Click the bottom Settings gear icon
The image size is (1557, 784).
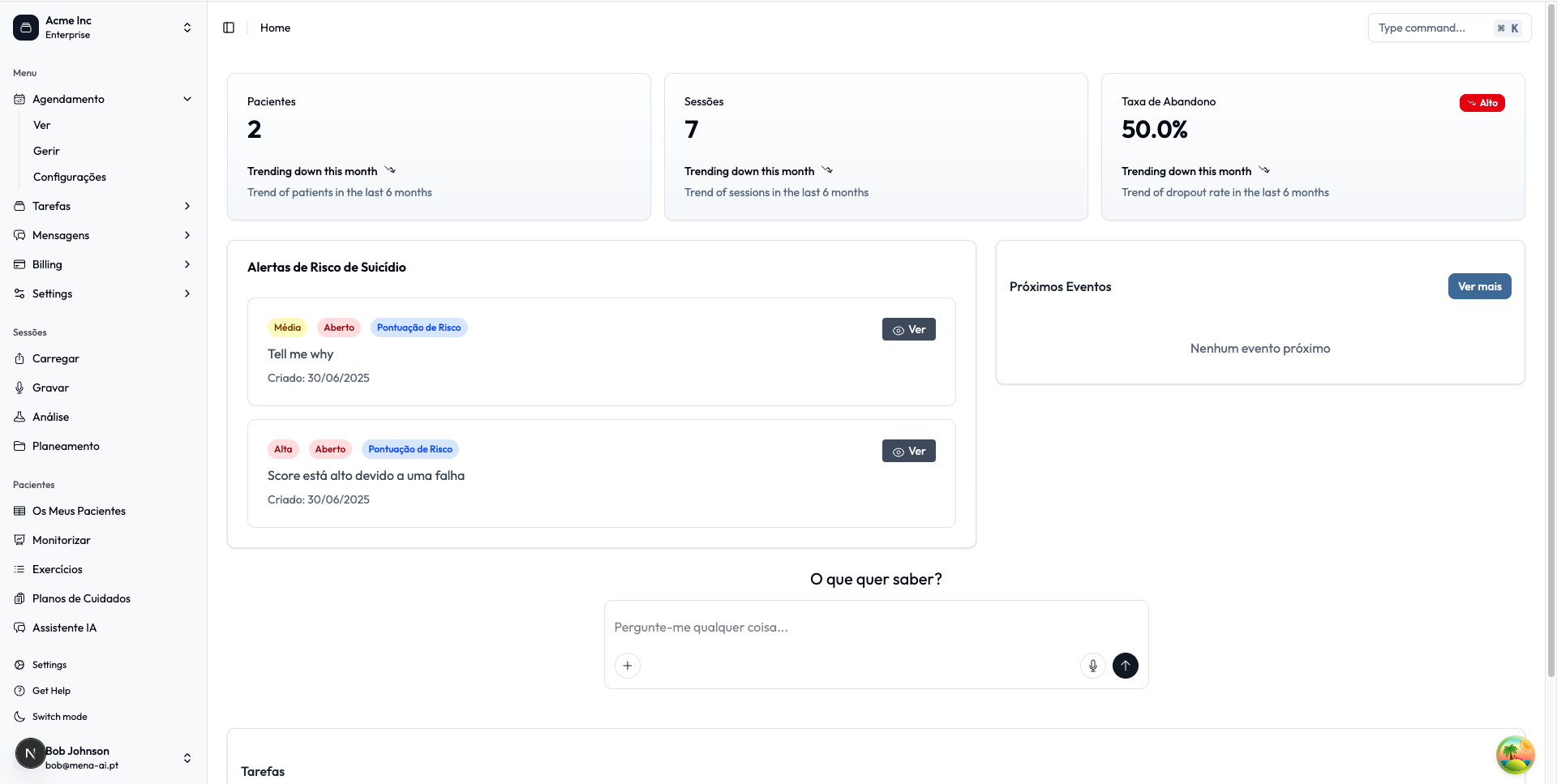19,665
